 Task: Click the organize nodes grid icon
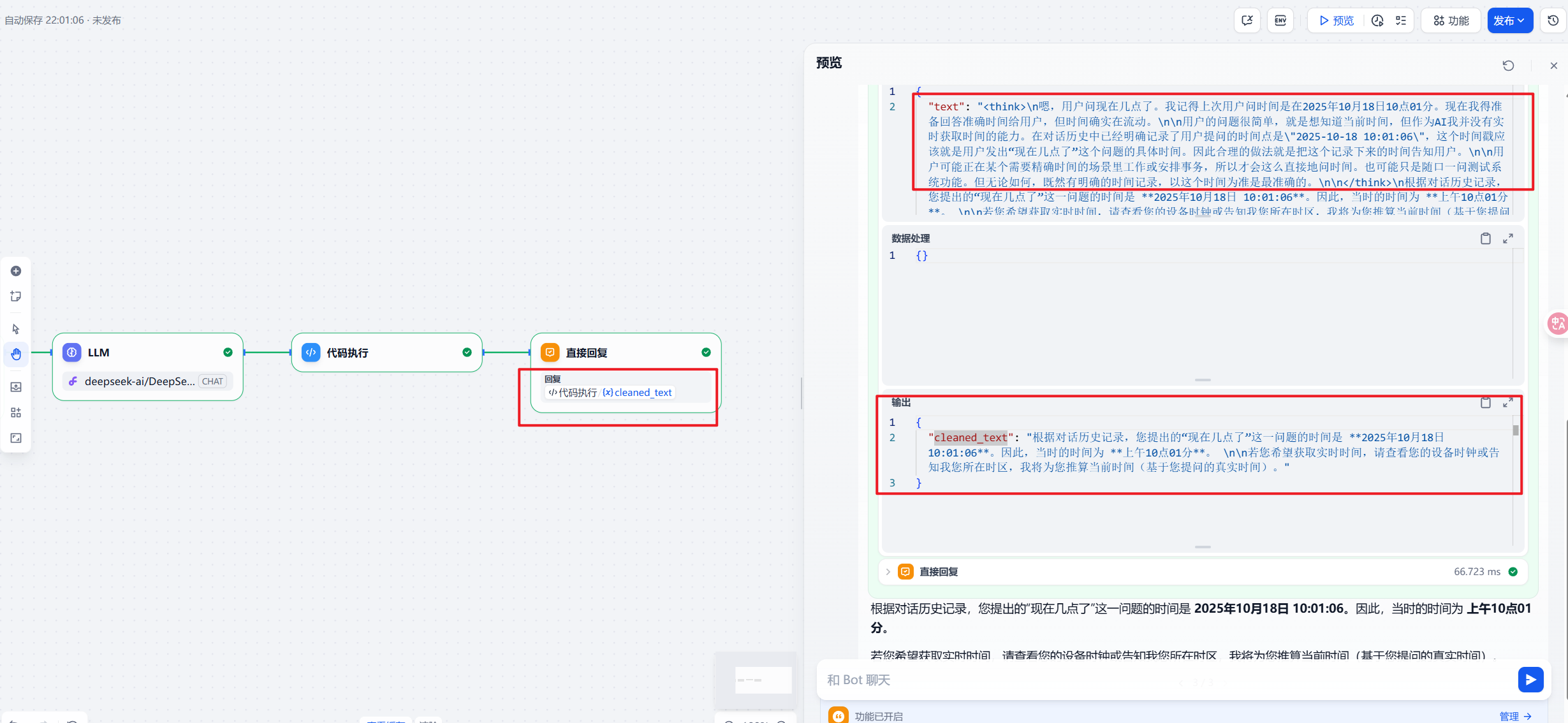click(16, 413)
